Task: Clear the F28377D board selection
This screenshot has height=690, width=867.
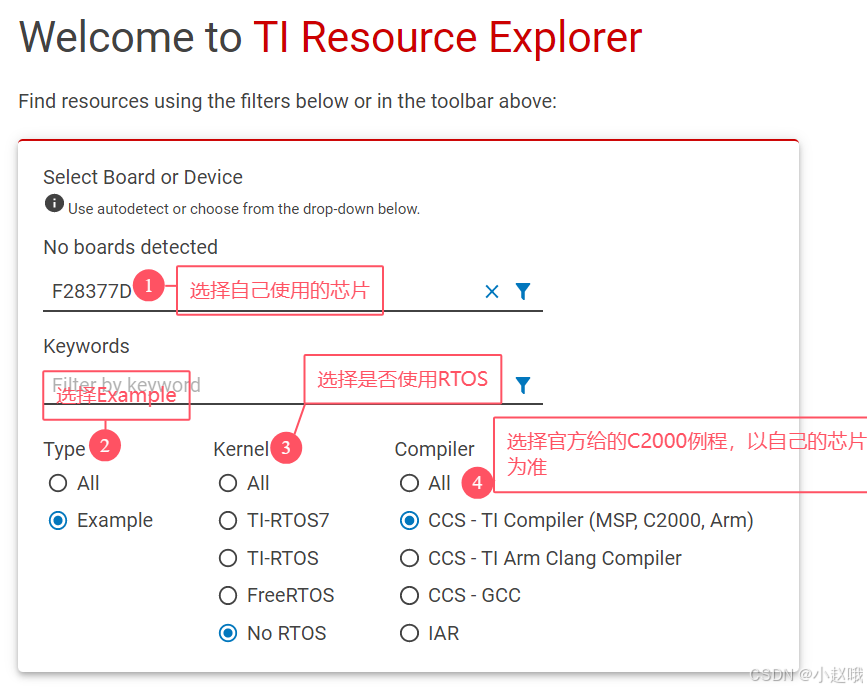Action: pos(492,291)
